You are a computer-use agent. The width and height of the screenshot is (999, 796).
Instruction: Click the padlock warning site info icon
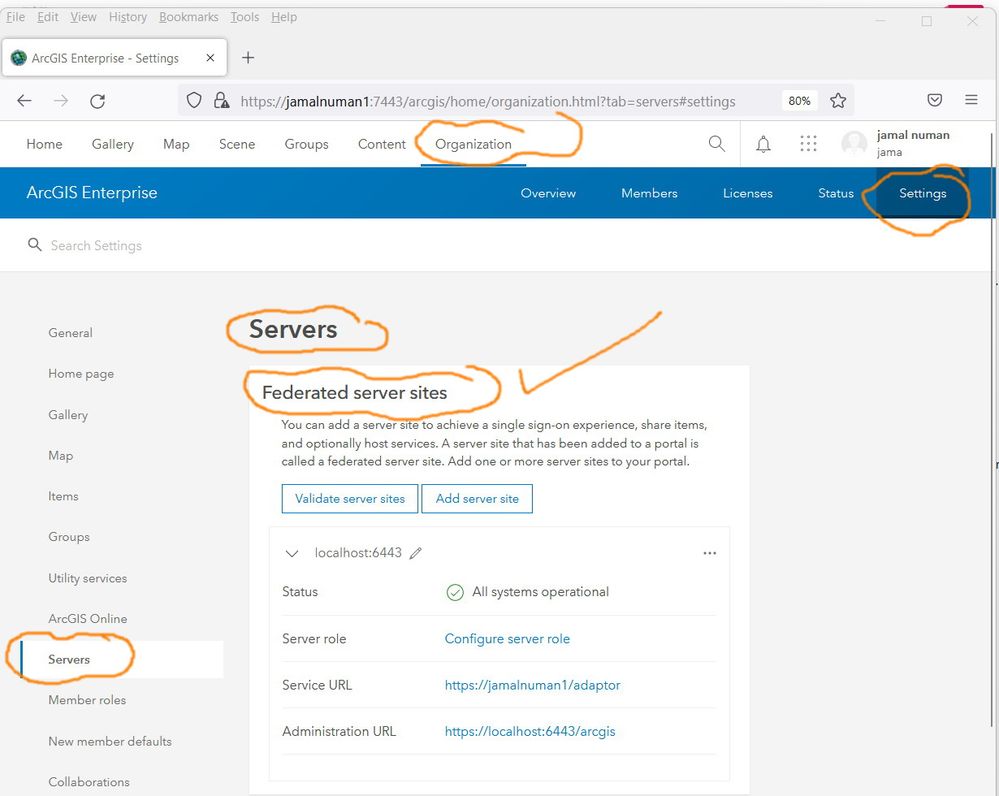[x=221, y=100]
